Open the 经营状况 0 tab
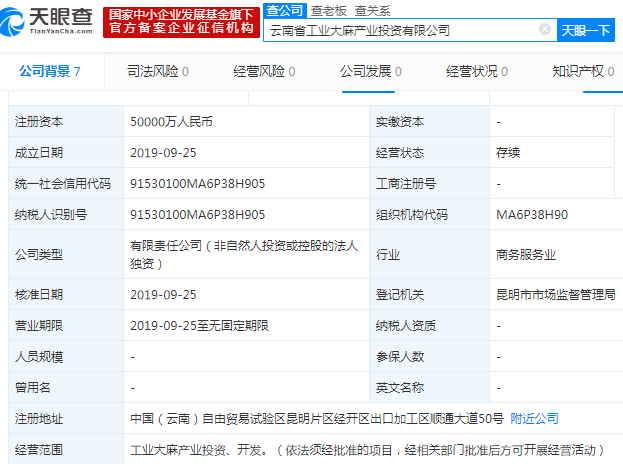The height and width of the screenshot is (464, 623). (477, 72)
